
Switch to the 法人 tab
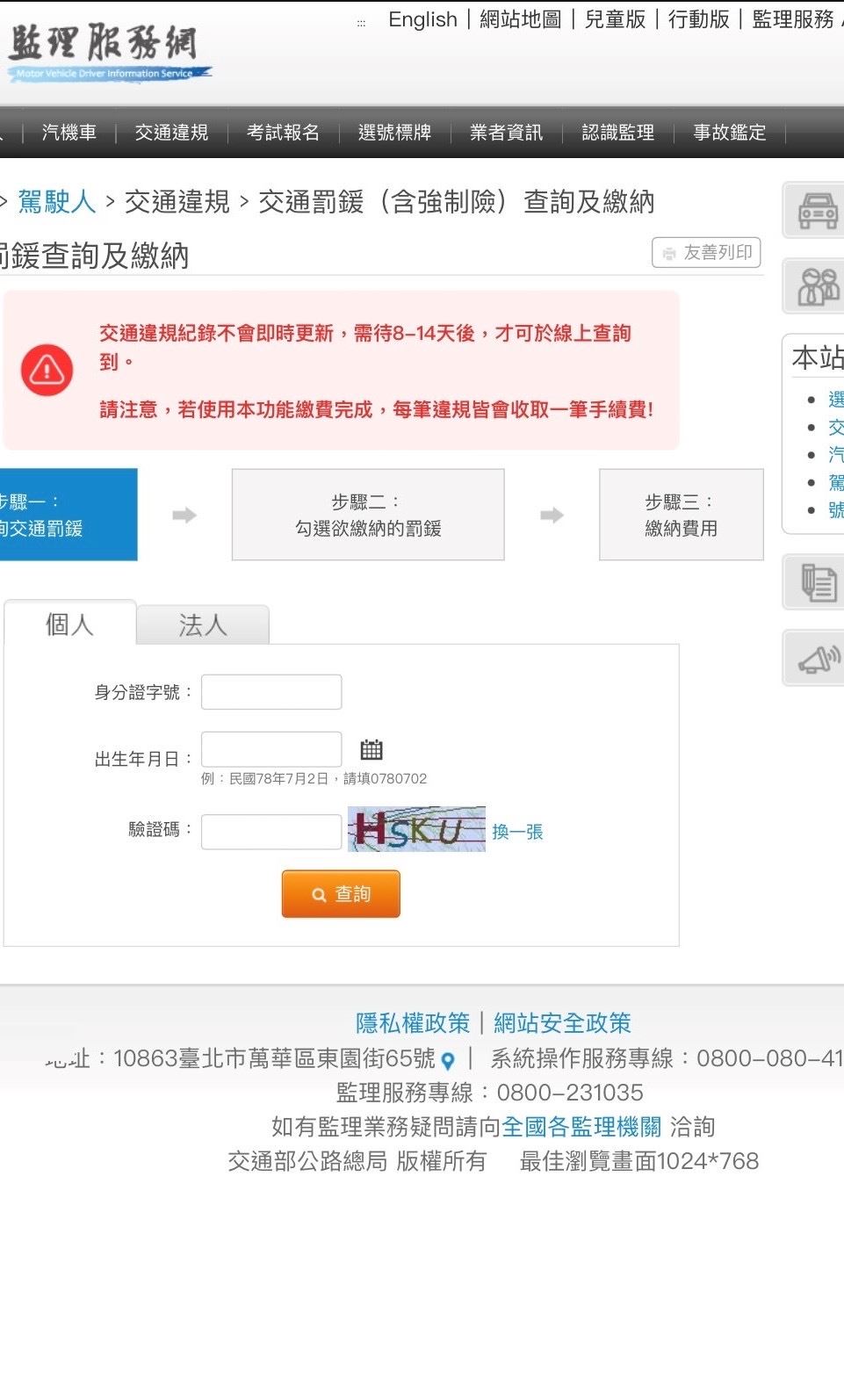(203, 624)
